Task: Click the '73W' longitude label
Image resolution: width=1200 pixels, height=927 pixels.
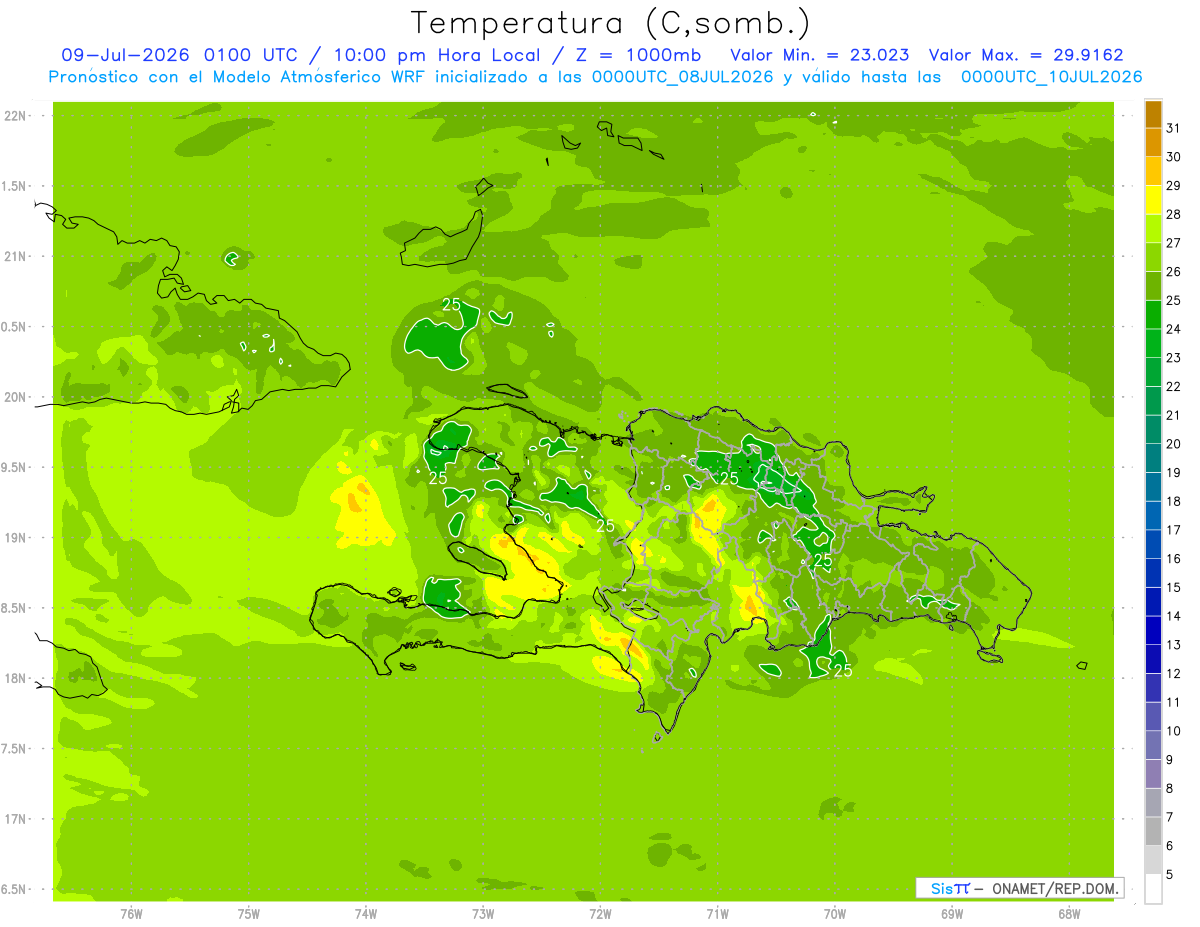Action: [483, 914]
